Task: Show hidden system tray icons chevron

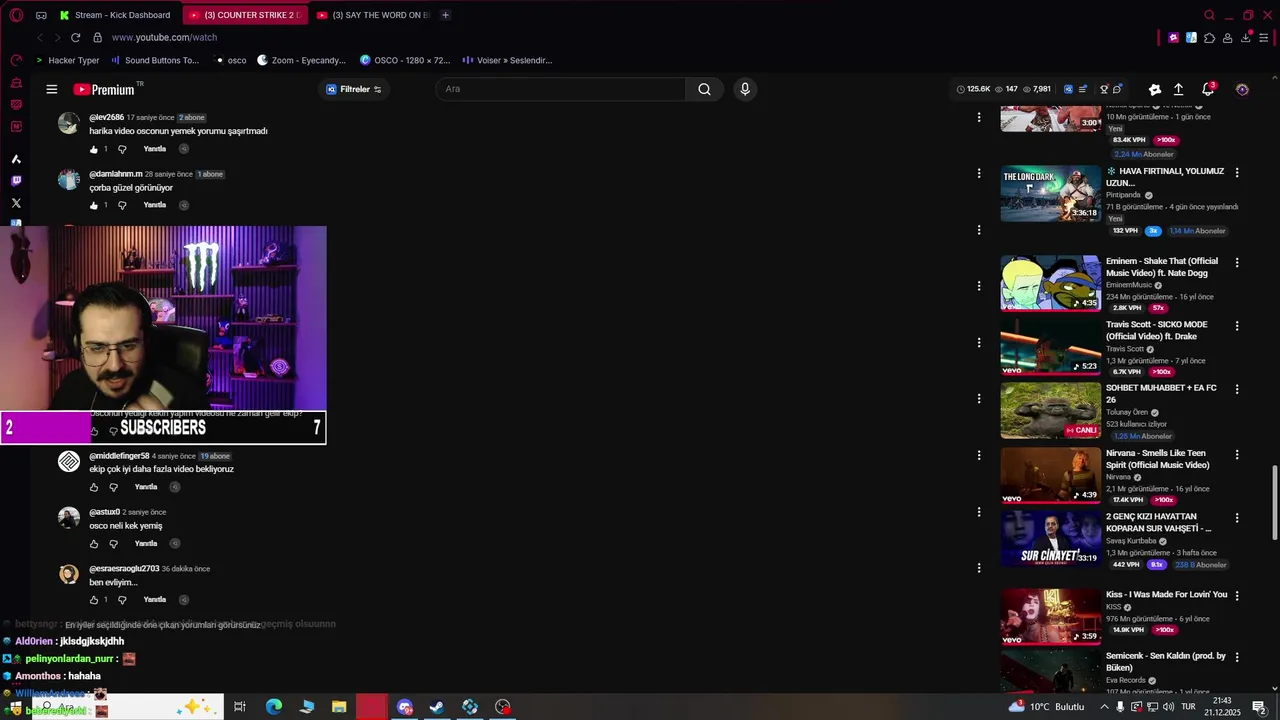Action: point(1104,706)
